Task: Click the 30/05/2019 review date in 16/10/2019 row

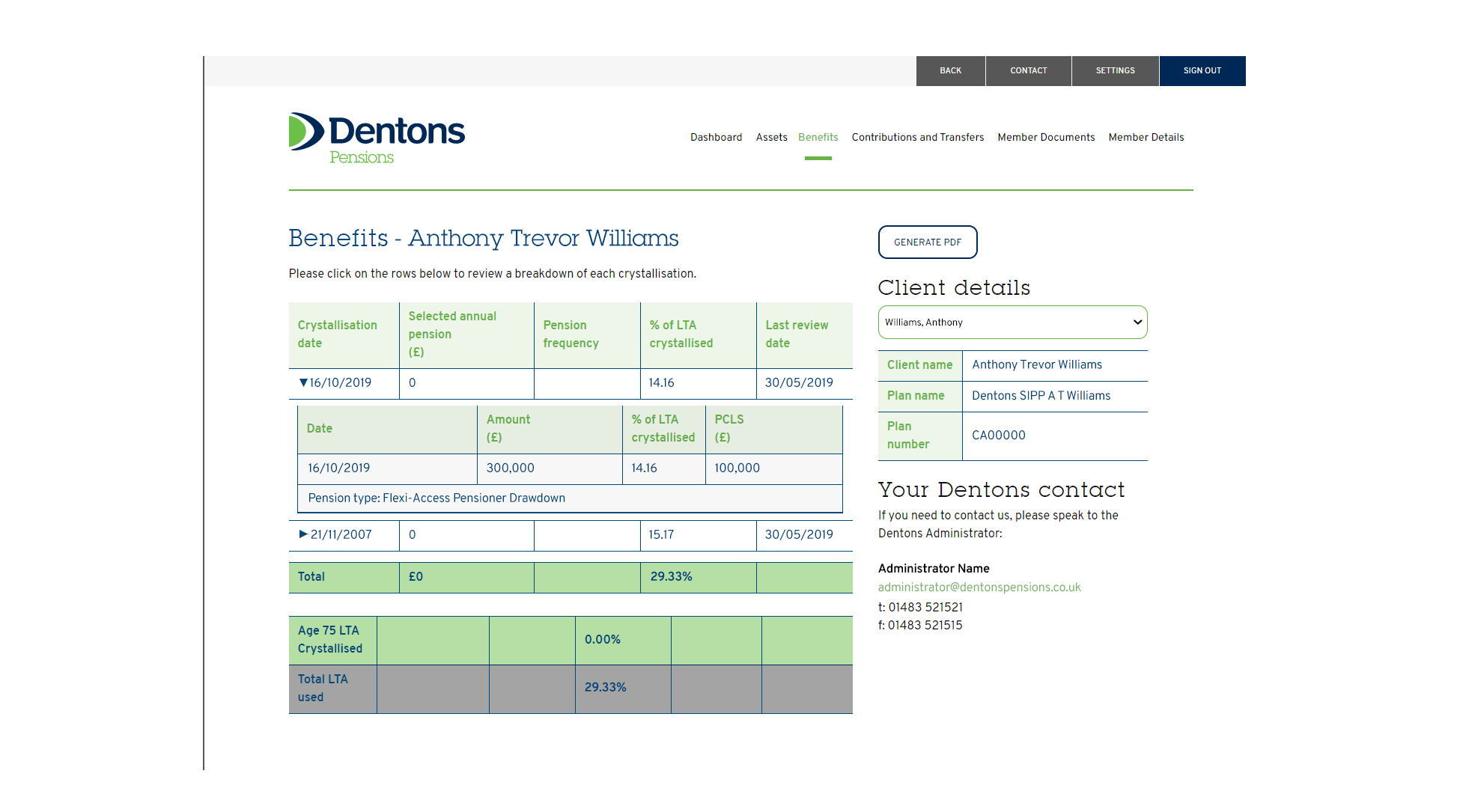Action: click(799, 382)
